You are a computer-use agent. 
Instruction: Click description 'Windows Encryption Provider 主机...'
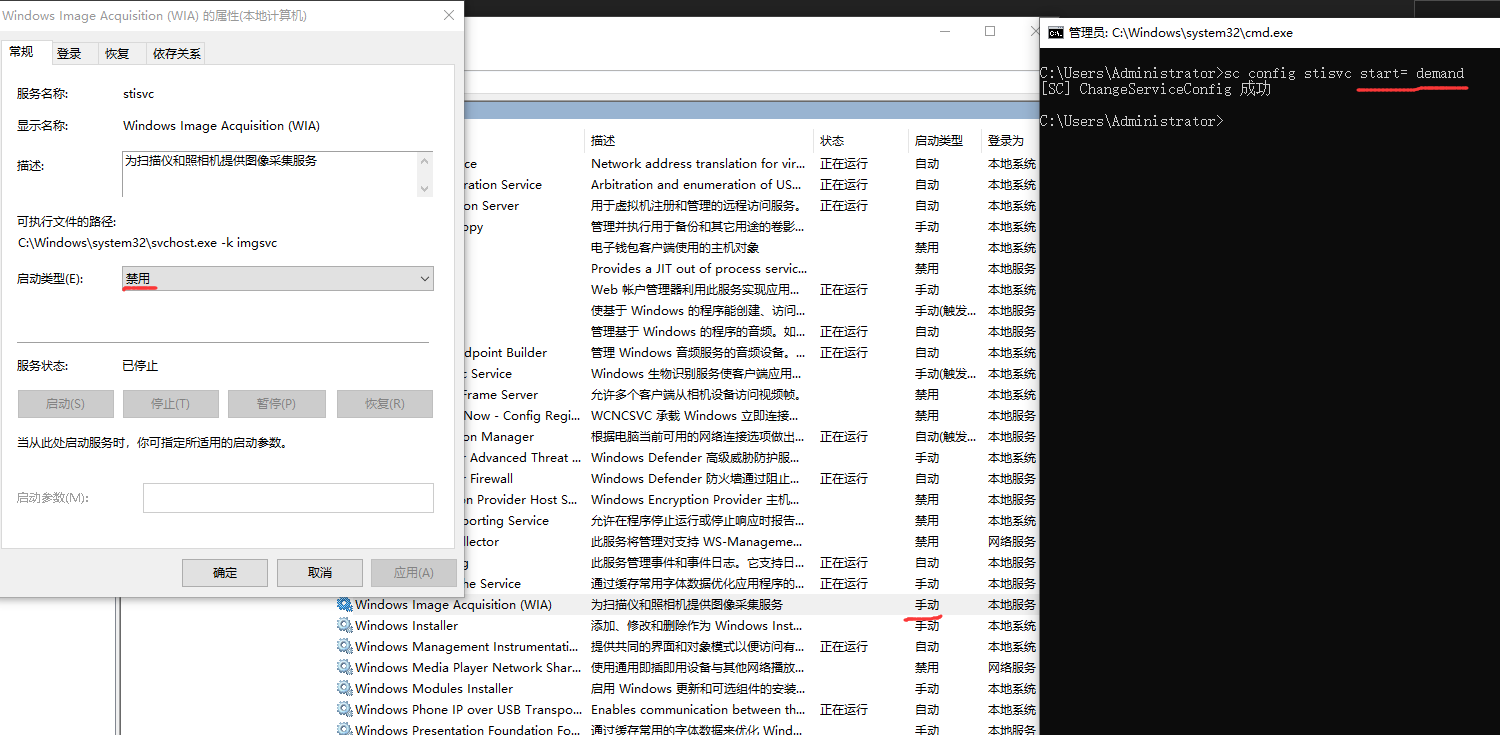click(x=696, y=500)
